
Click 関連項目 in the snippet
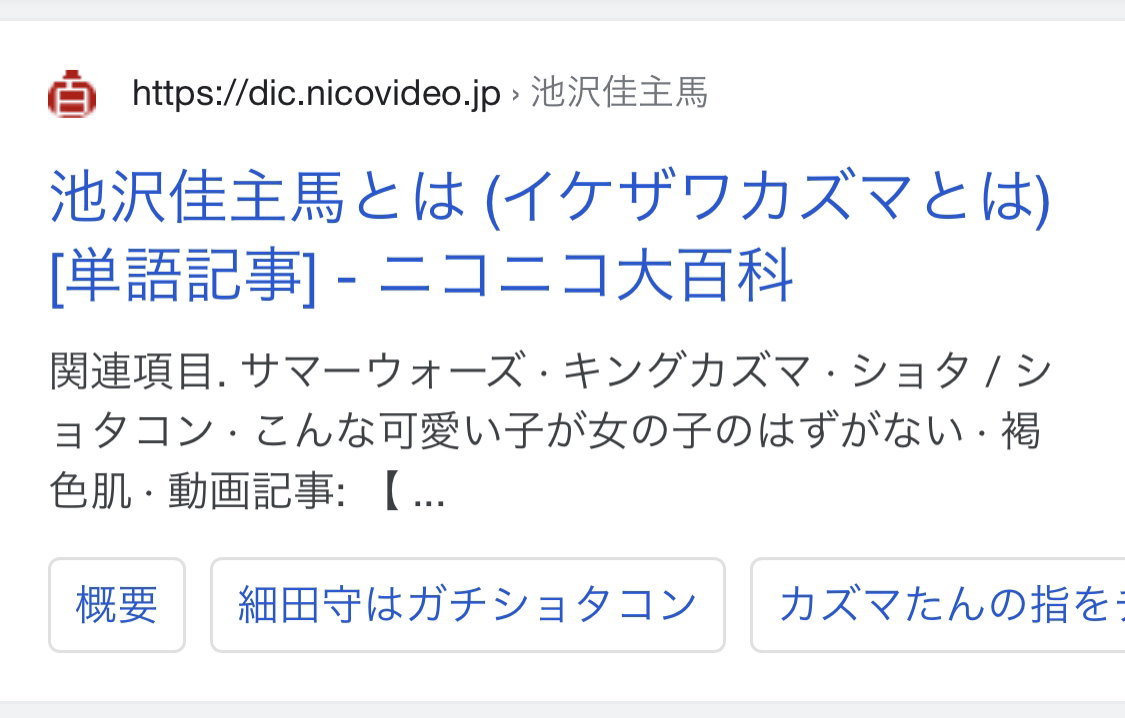[x=133, y=372]
